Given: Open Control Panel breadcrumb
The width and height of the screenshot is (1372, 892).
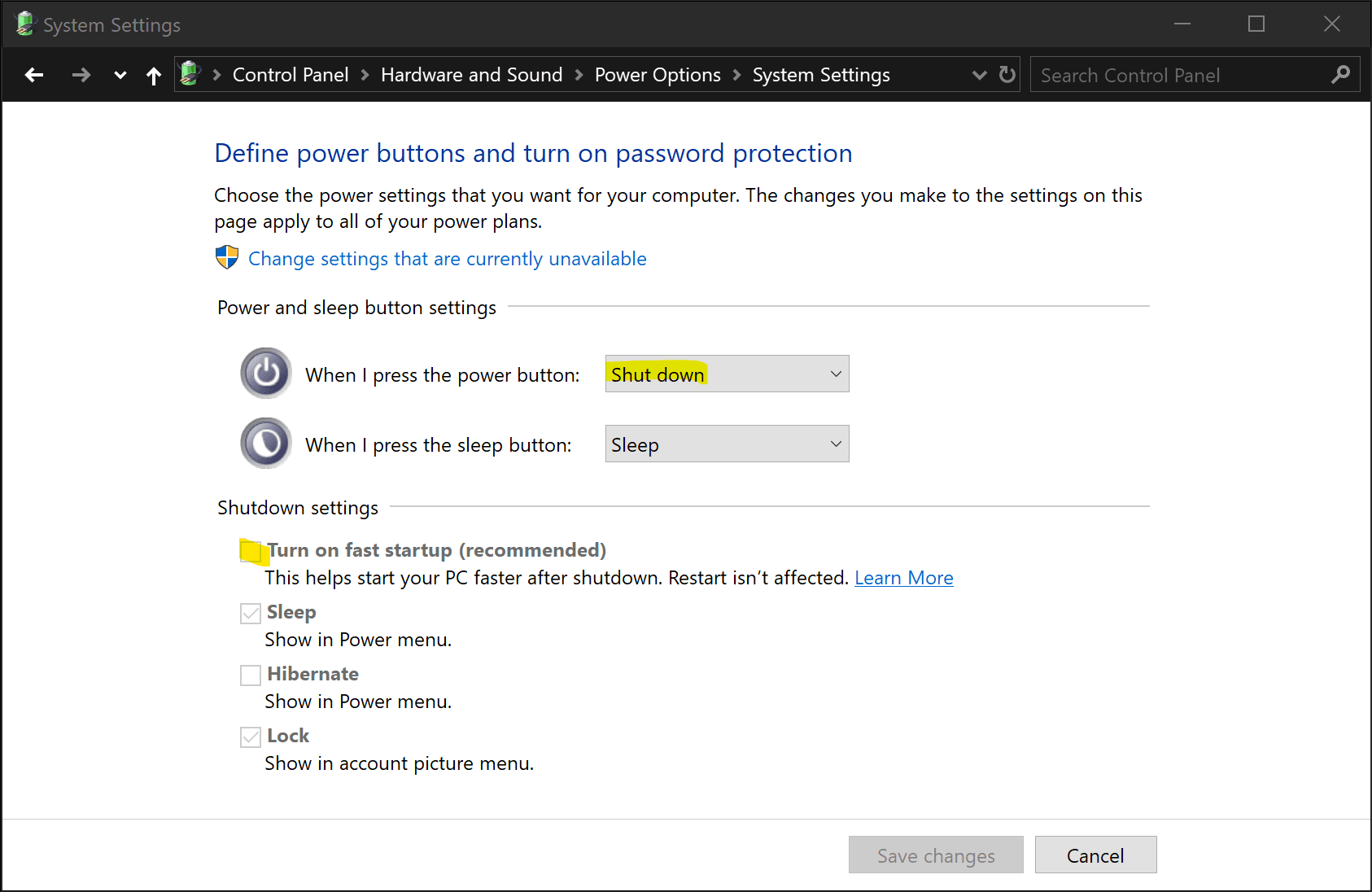Looking at the screenshot, I should pyautogui.click(x=291, y=75).
